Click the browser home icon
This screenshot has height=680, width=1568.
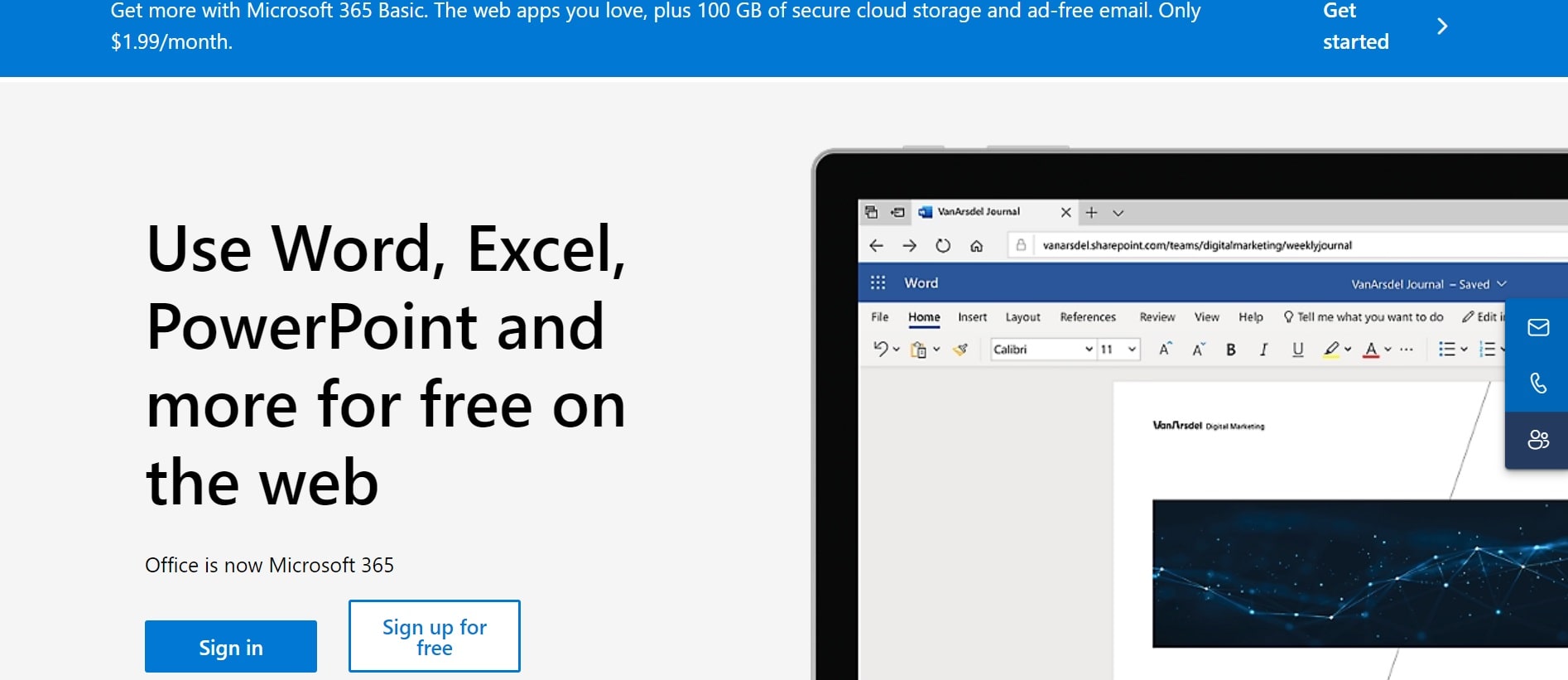click(977, 246)
